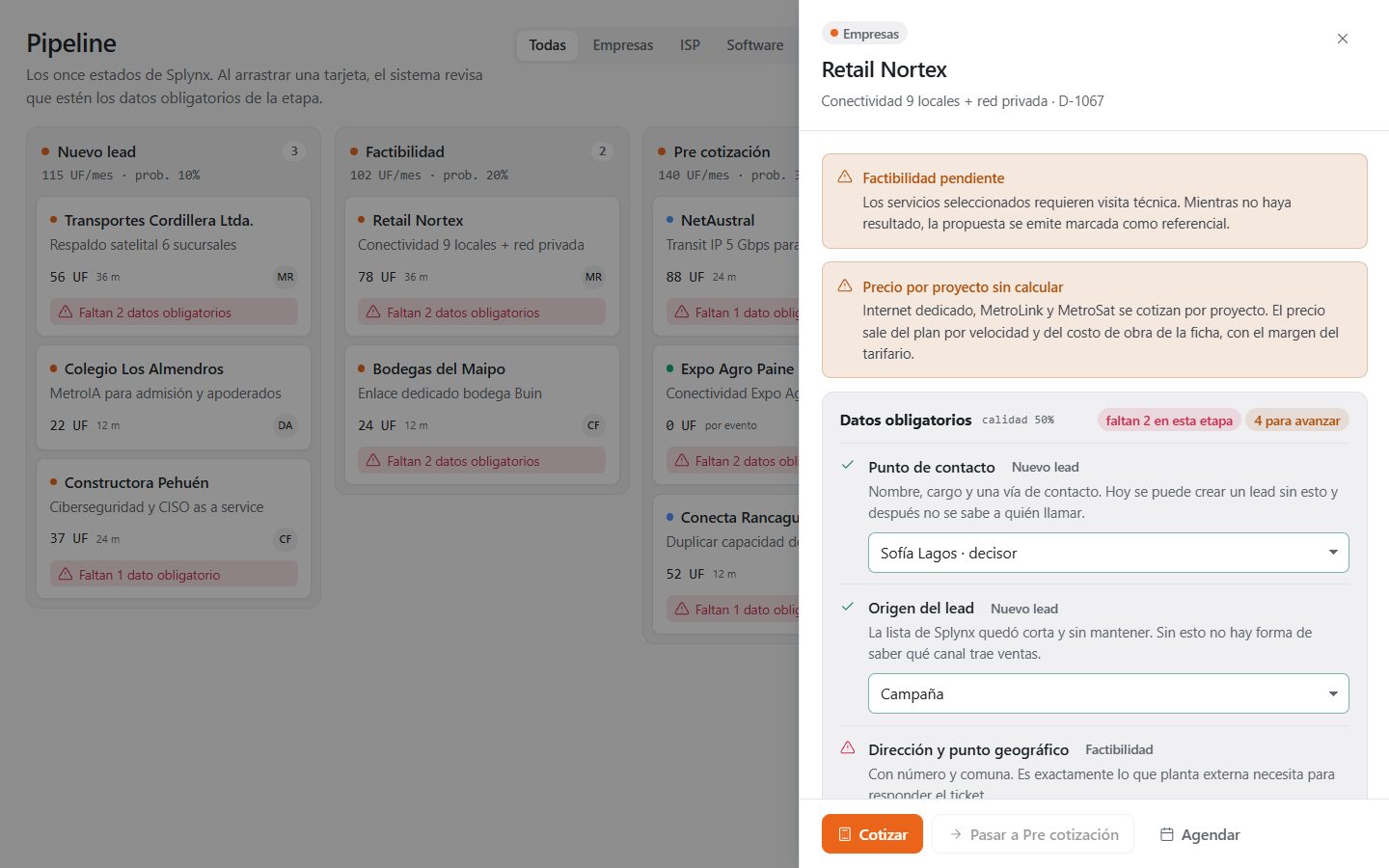Image resolution: width=1389 pixels, height=868 pixels.
Task: Click CF avatar on Bodegas del Maipo card
Action: click(x=593, y=425)
